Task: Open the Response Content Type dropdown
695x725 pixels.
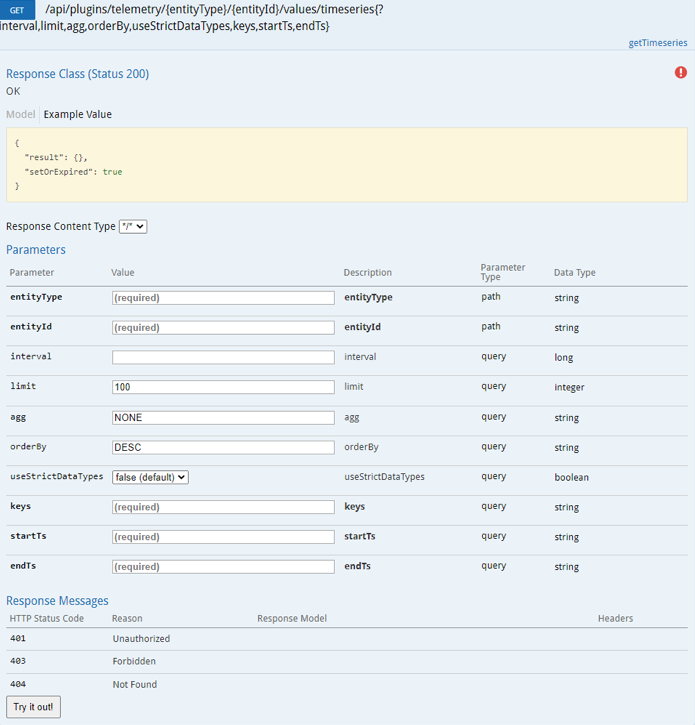Action: (x=133, y=227)
